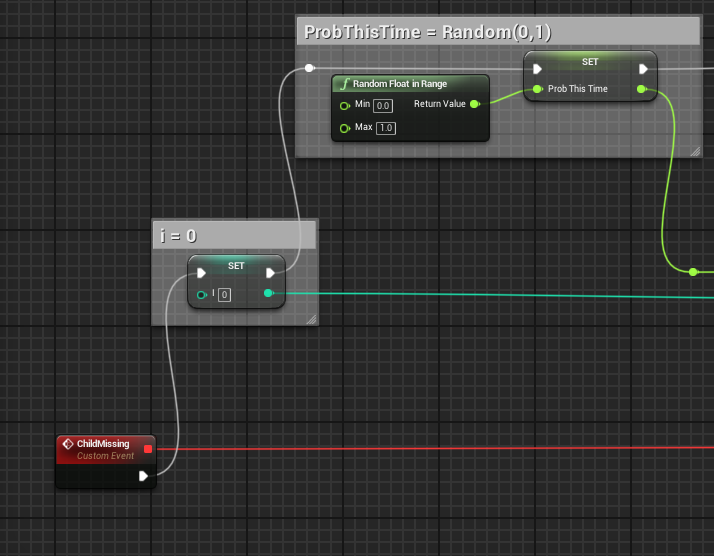Click the Min input pin
The height and width of the screenshot is (556, 714).
(x=345, y=105)
